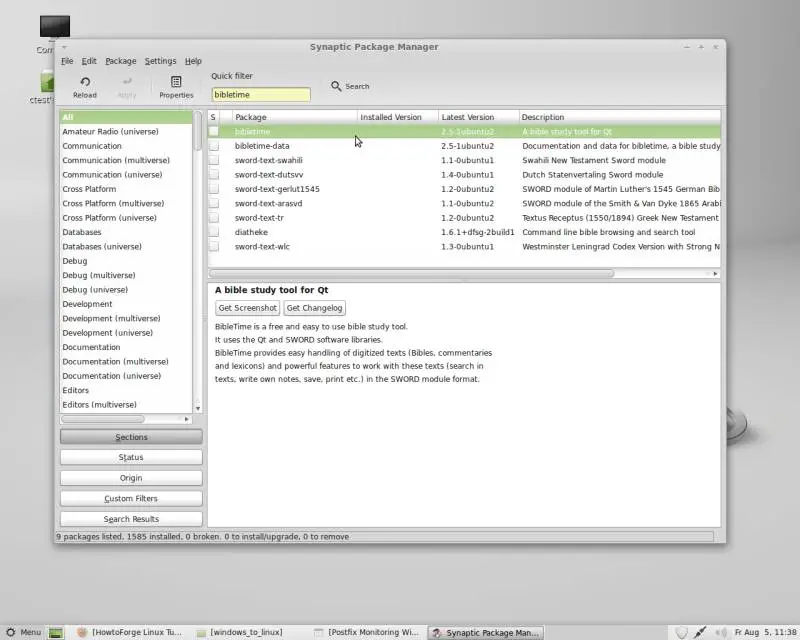Select Debug (universe) section

126,289
